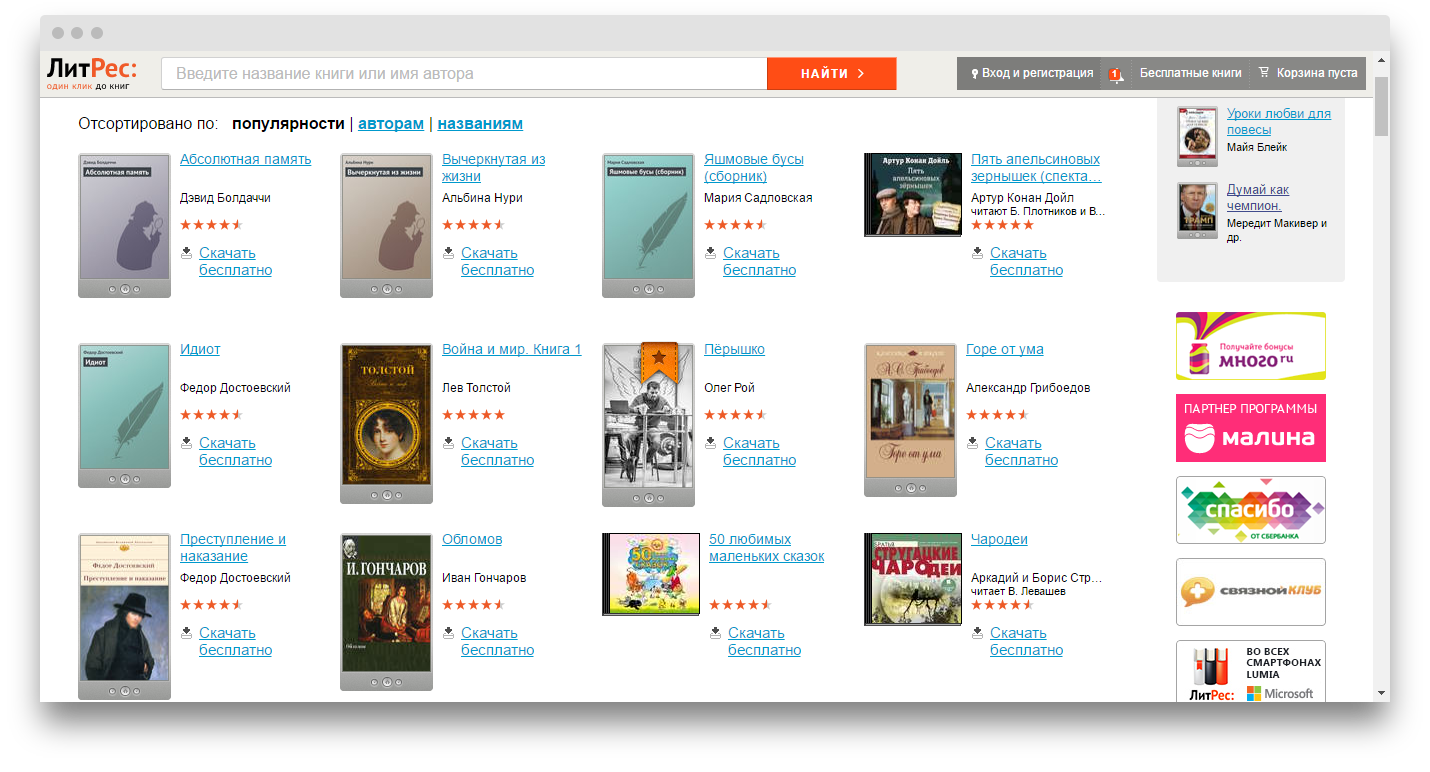Click the Обломов book cover thumbnail
This screenshot has width=1430, height=772.
(386, 604)
